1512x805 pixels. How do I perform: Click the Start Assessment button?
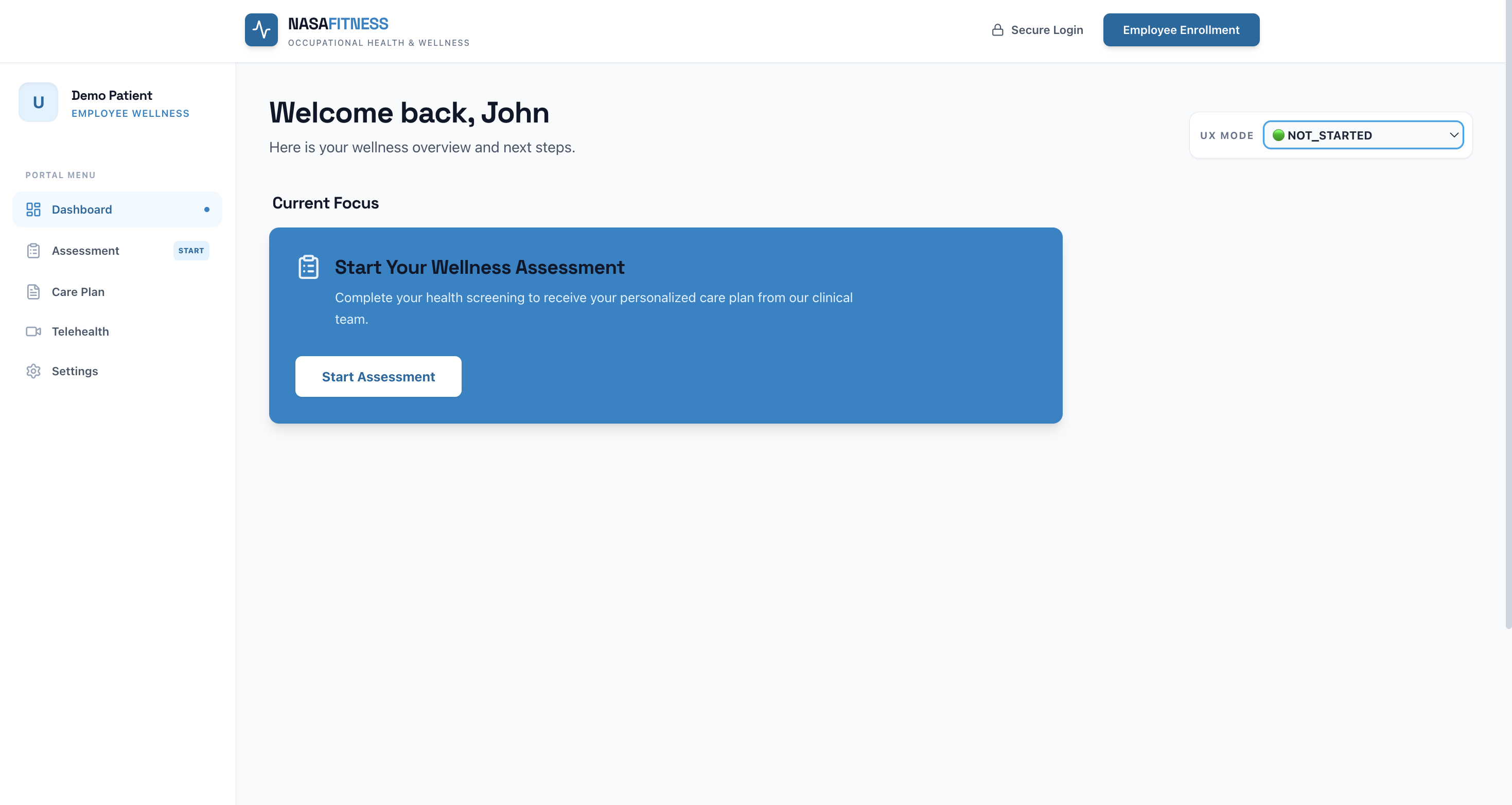[379, 376]
